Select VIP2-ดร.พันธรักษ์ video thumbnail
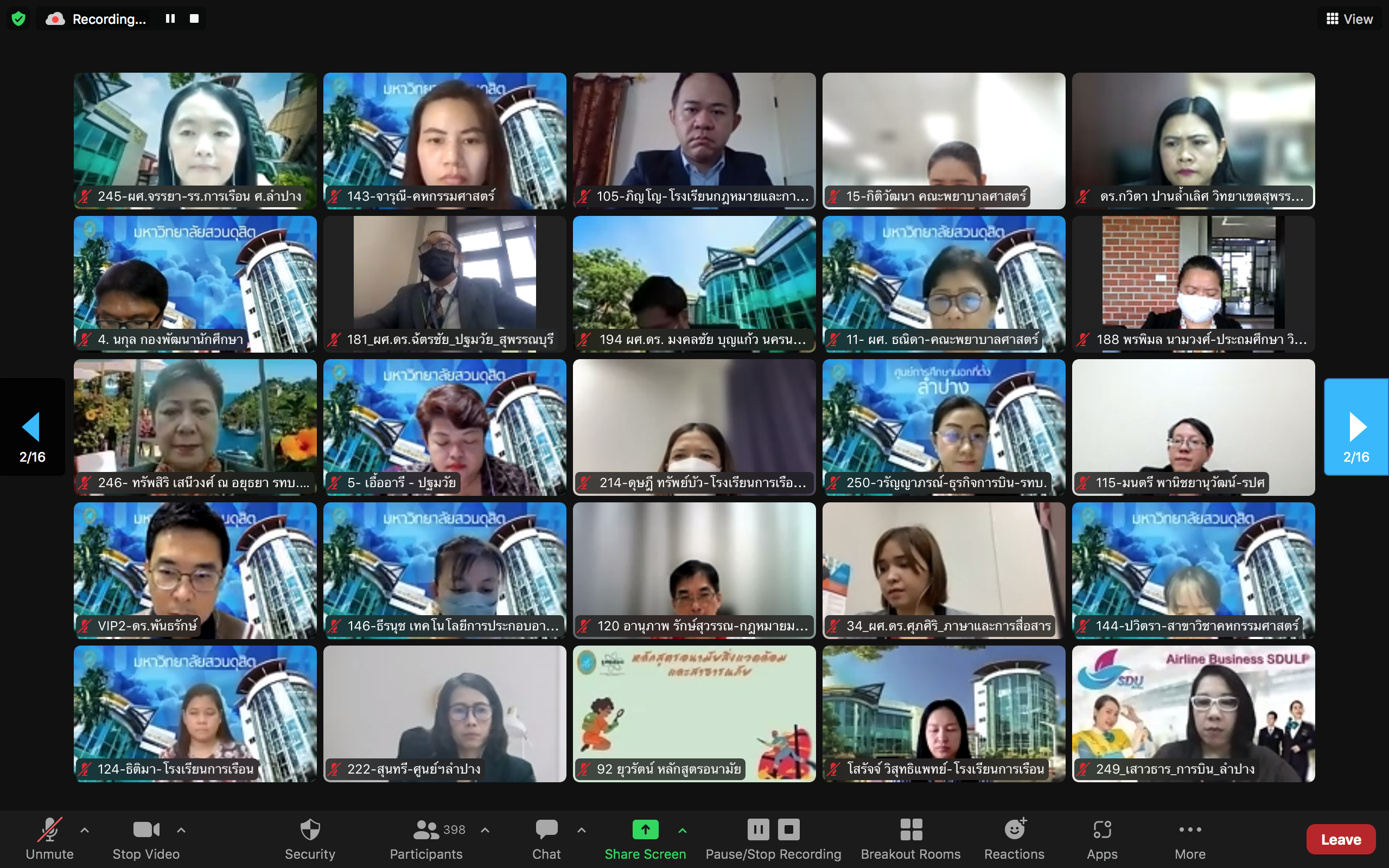 (195, 570)
